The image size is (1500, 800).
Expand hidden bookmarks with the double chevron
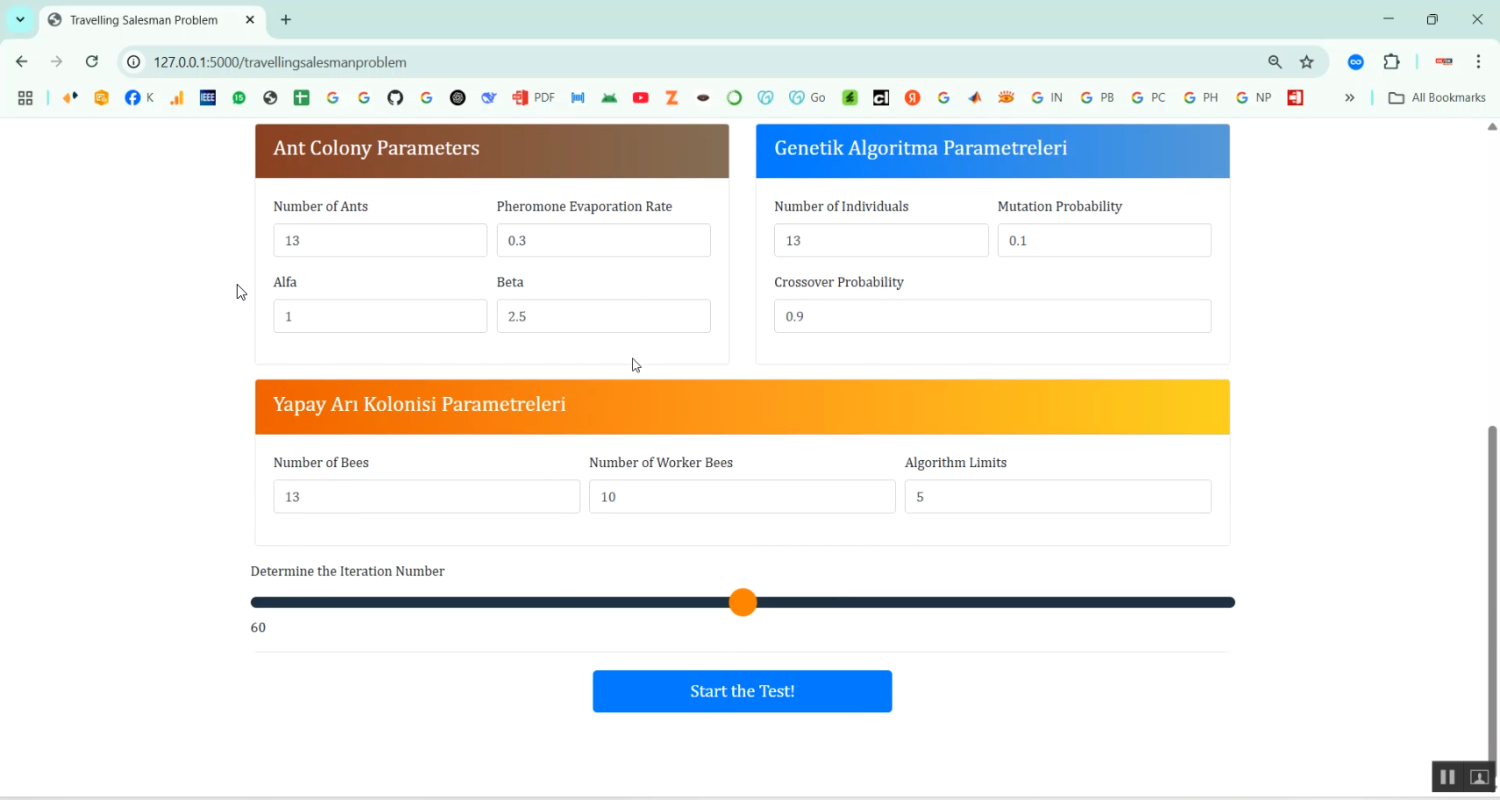click(1350, 97)
